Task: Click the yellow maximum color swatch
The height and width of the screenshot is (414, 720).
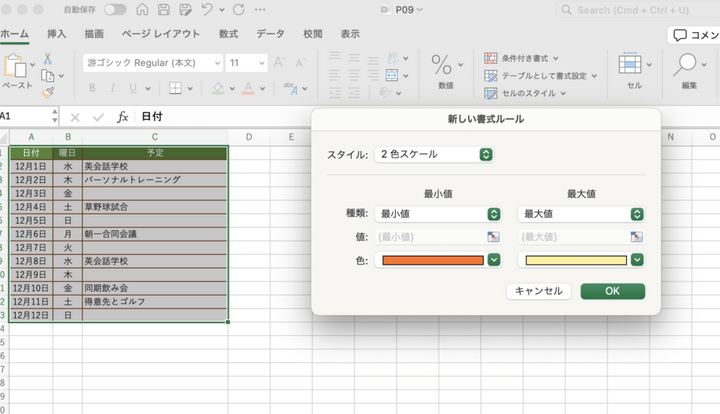Action: [x=575, y=260]
